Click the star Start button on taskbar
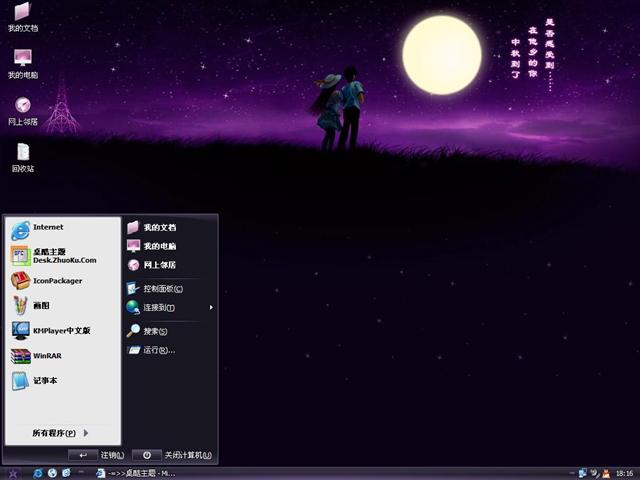 point(13,473)
